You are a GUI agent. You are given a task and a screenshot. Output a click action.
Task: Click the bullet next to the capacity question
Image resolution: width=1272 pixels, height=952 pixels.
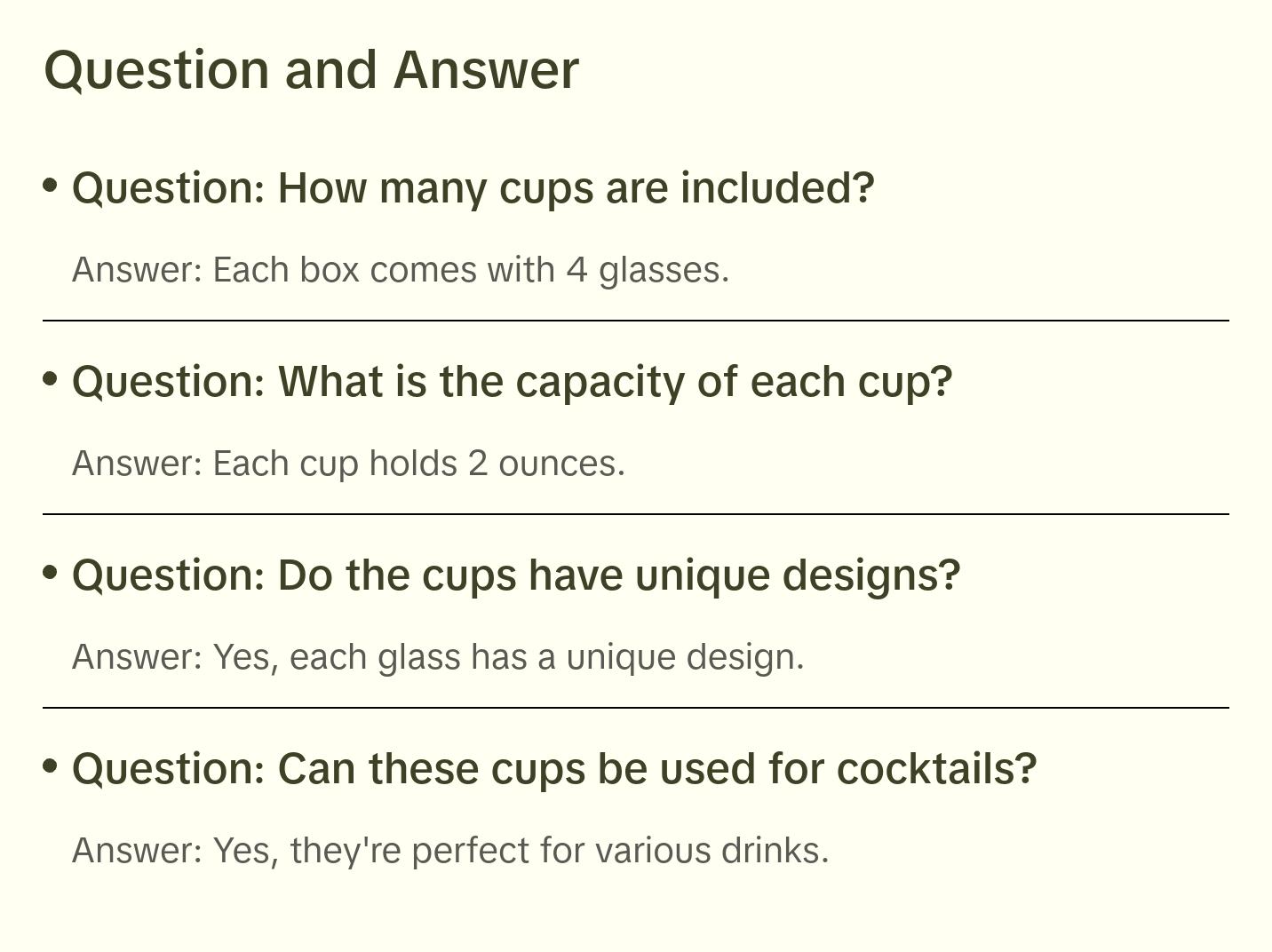pos(51,379)
